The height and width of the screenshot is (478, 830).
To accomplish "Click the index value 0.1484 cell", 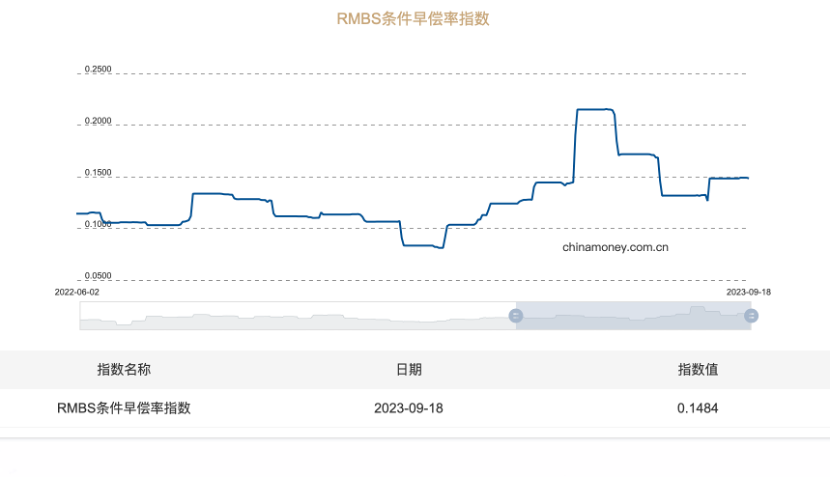I will tap(698, 408).
